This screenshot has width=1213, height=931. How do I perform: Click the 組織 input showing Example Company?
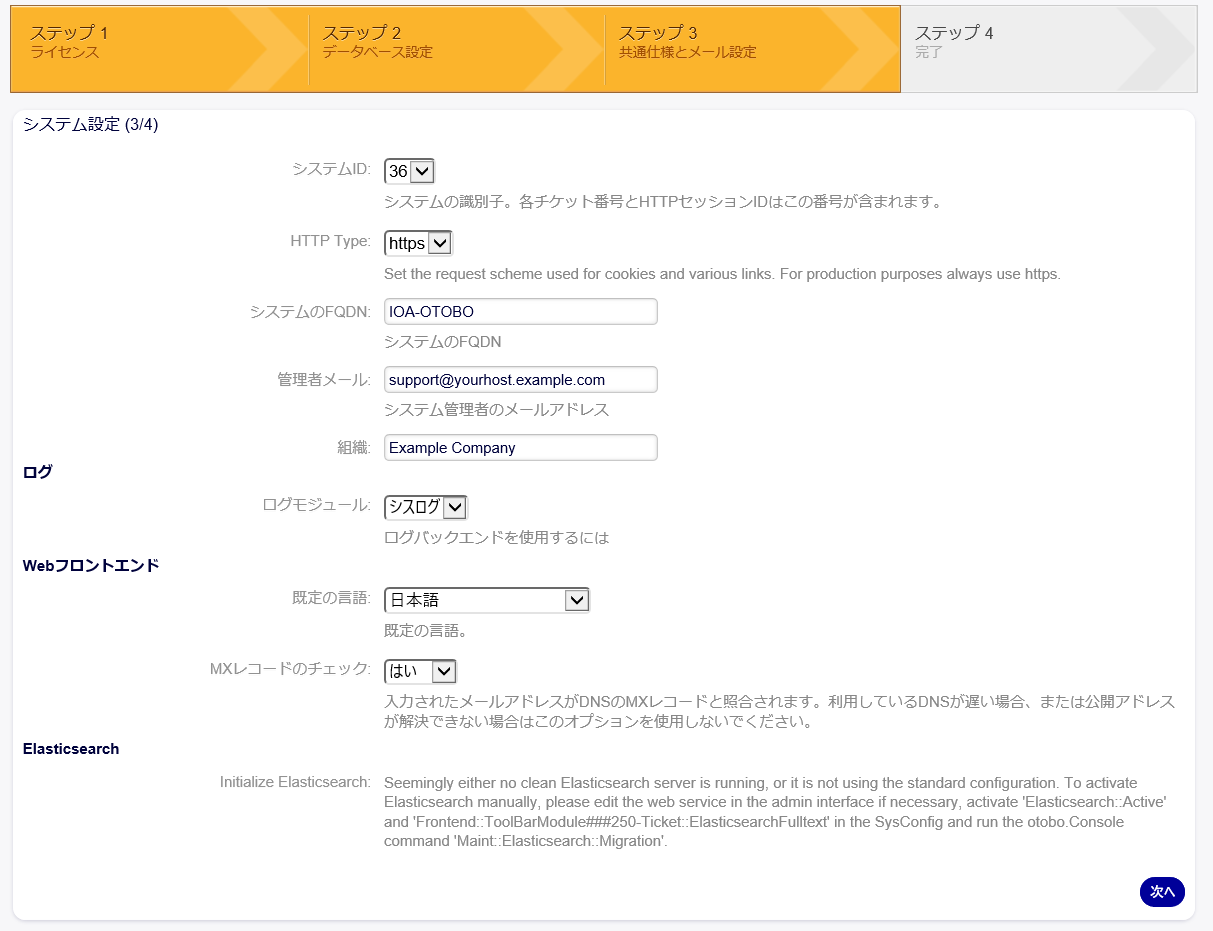520,447
